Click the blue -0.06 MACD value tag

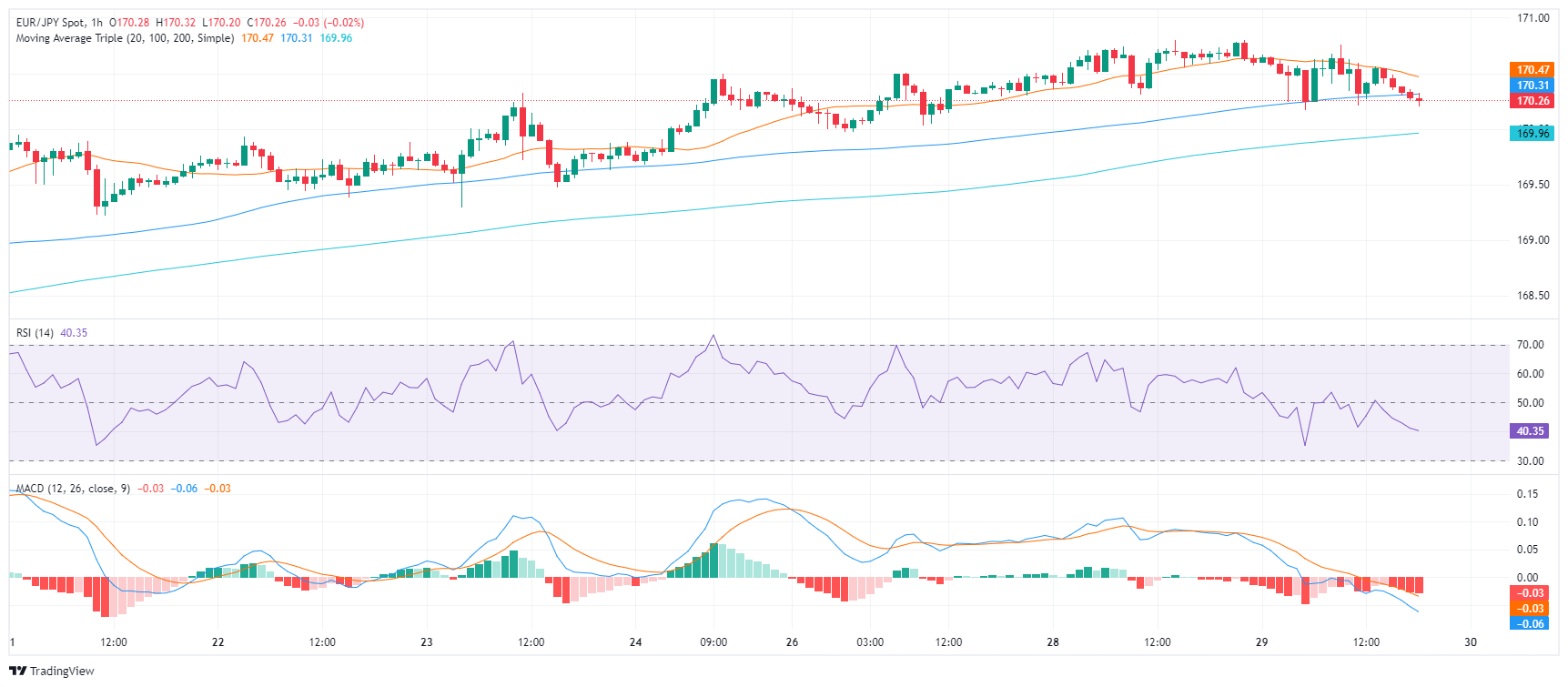(1531, 623)
